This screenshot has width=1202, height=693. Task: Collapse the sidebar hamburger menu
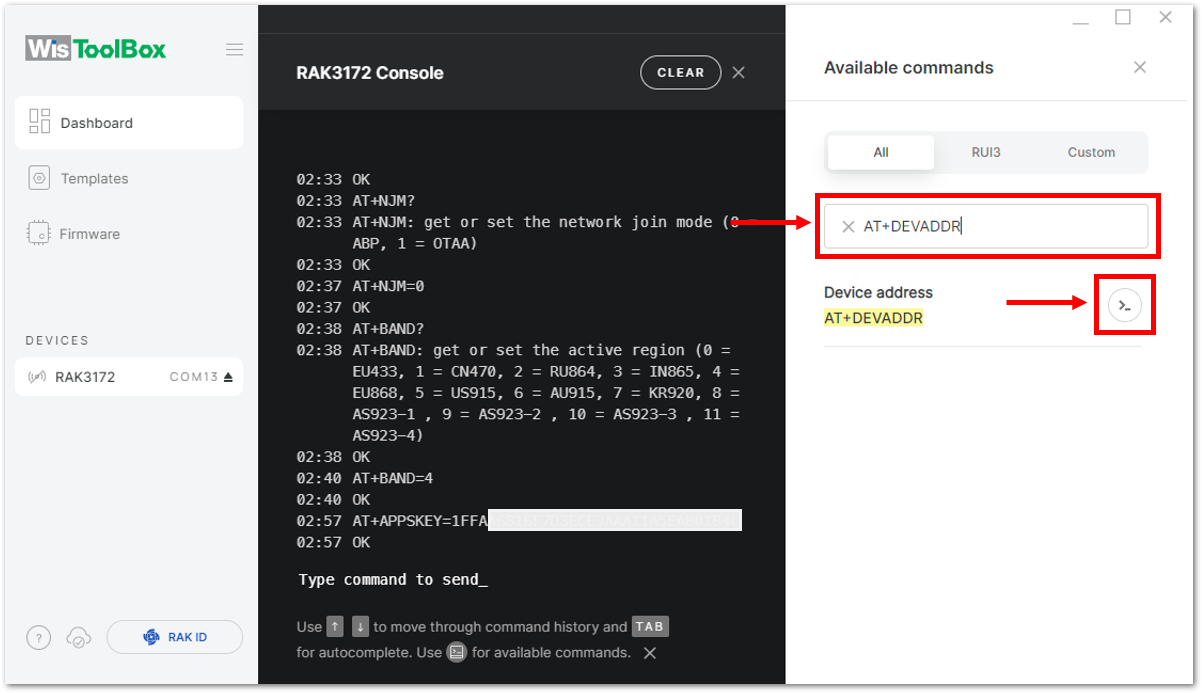[234, 50]
